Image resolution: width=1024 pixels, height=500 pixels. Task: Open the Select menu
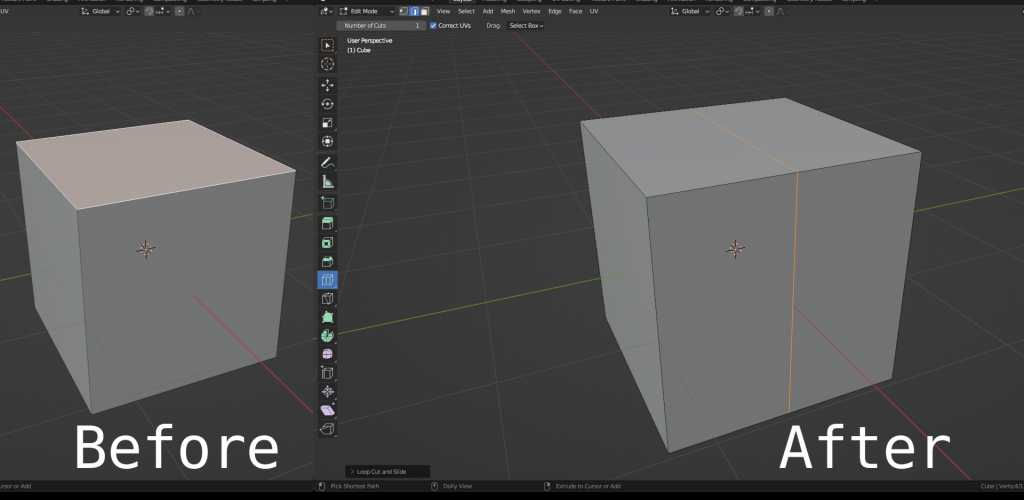point(466,11)
